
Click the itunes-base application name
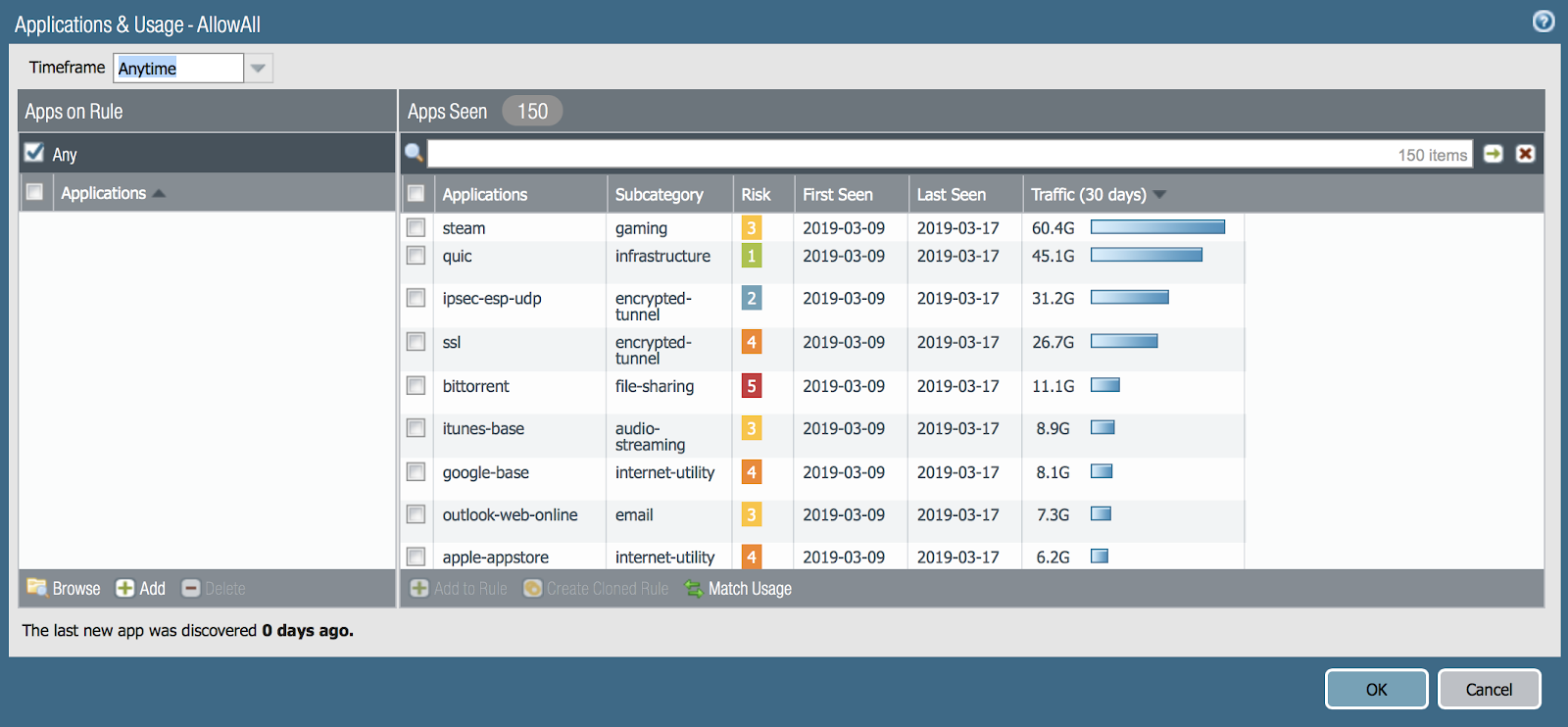pos(483,428)
